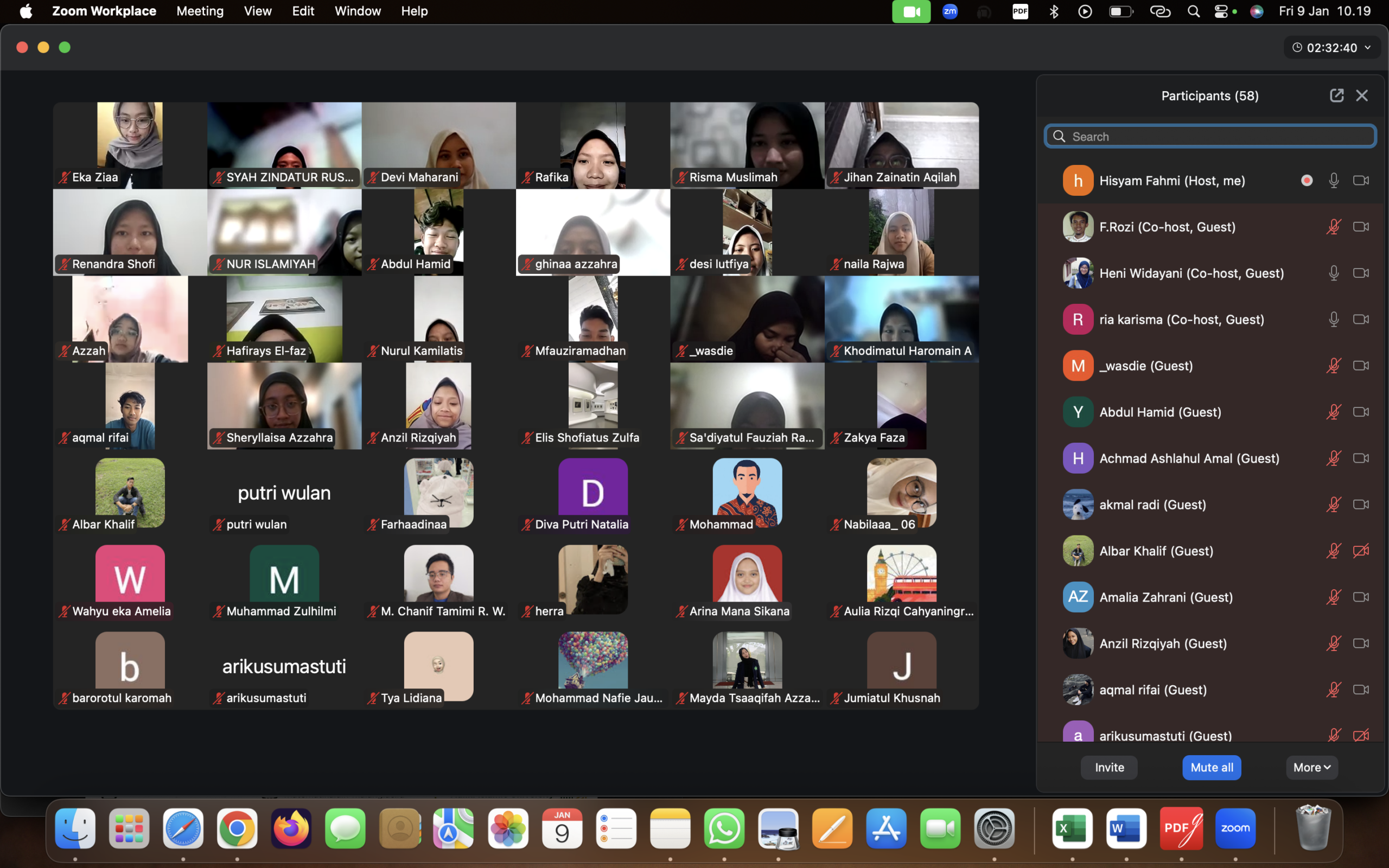Pop out the Participants panel
1389x868 pixels.
[1336, 95]
